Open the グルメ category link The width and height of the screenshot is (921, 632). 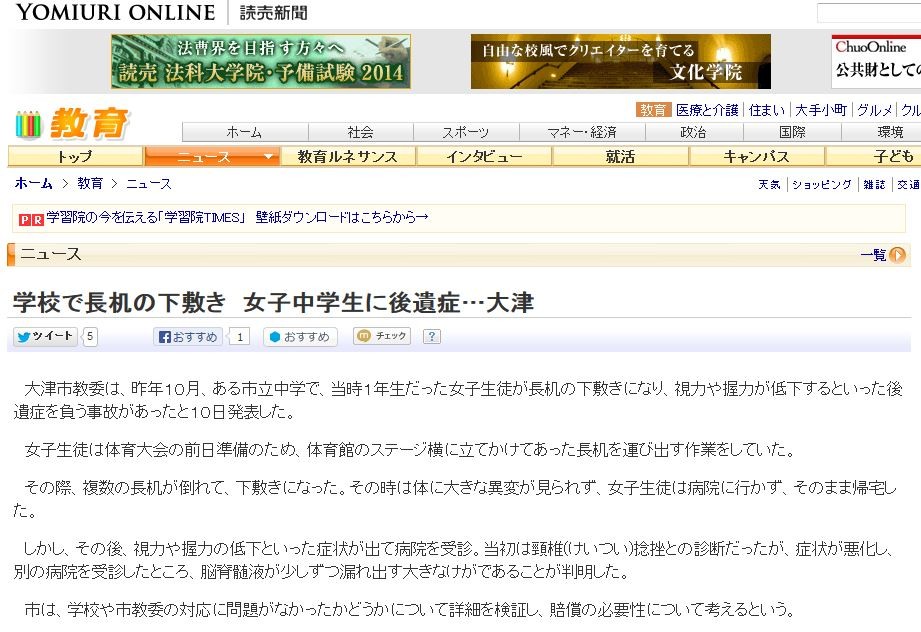[875, 110]
